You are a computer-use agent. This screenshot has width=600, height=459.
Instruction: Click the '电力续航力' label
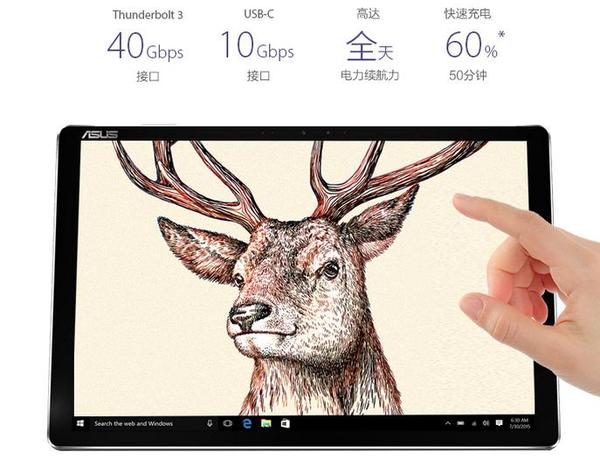370,75
